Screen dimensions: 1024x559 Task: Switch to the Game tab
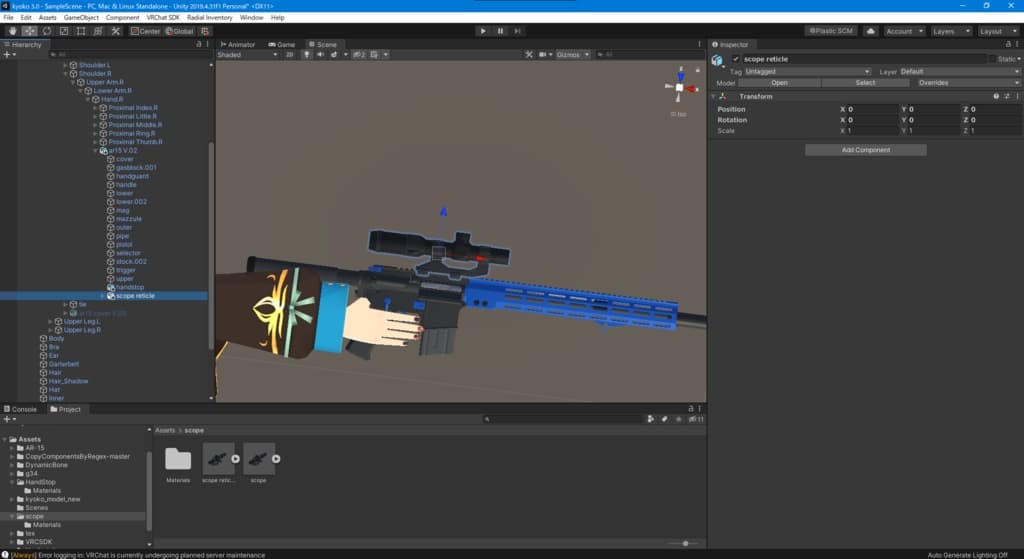282,44
